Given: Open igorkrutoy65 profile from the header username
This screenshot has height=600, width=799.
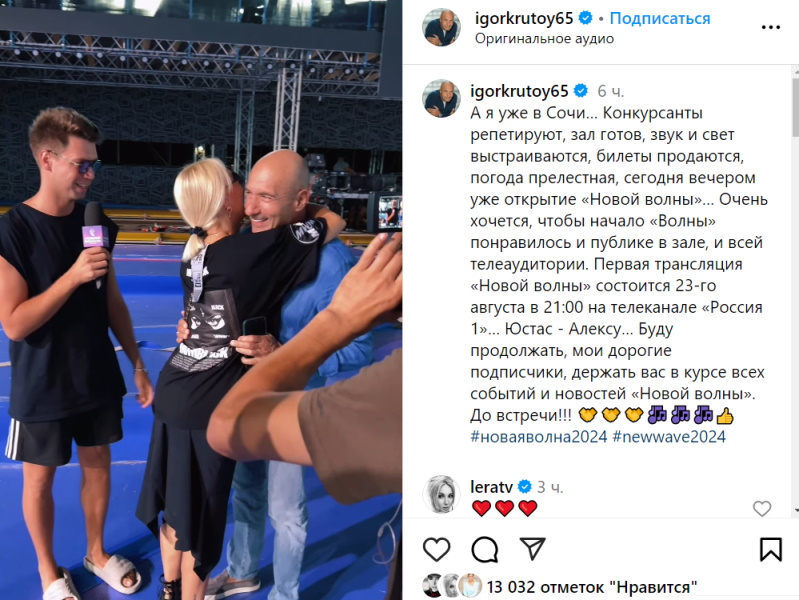Looking at the screenshot, I should pyautogui.click(x=524, y=18).
